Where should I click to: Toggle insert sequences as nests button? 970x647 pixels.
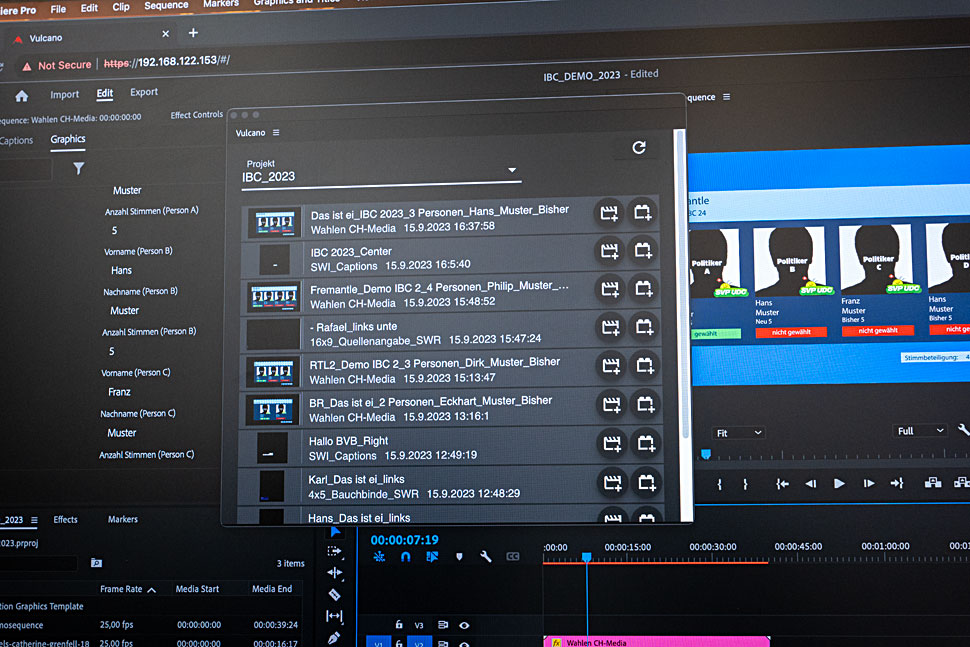pos(379,557)
